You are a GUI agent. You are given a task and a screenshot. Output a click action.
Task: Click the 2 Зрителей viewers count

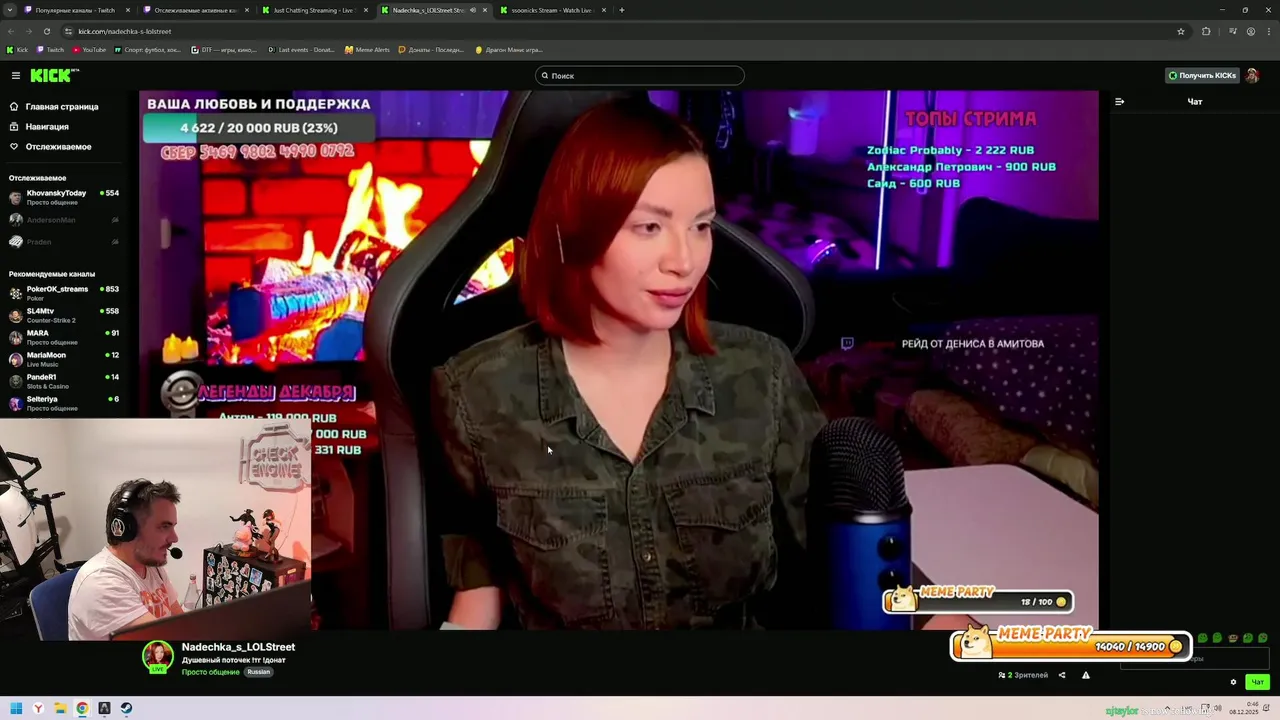(1023, 675)
